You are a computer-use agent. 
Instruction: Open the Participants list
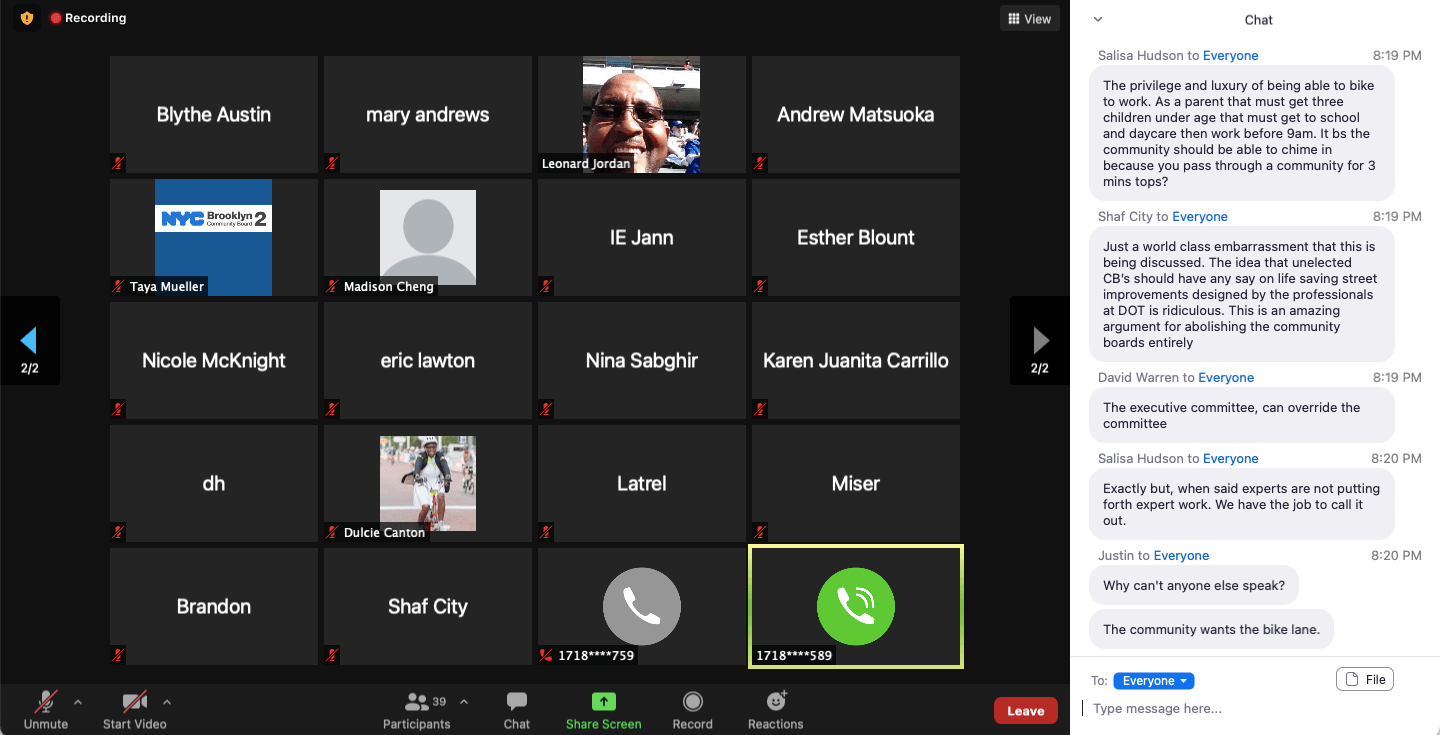418,702
